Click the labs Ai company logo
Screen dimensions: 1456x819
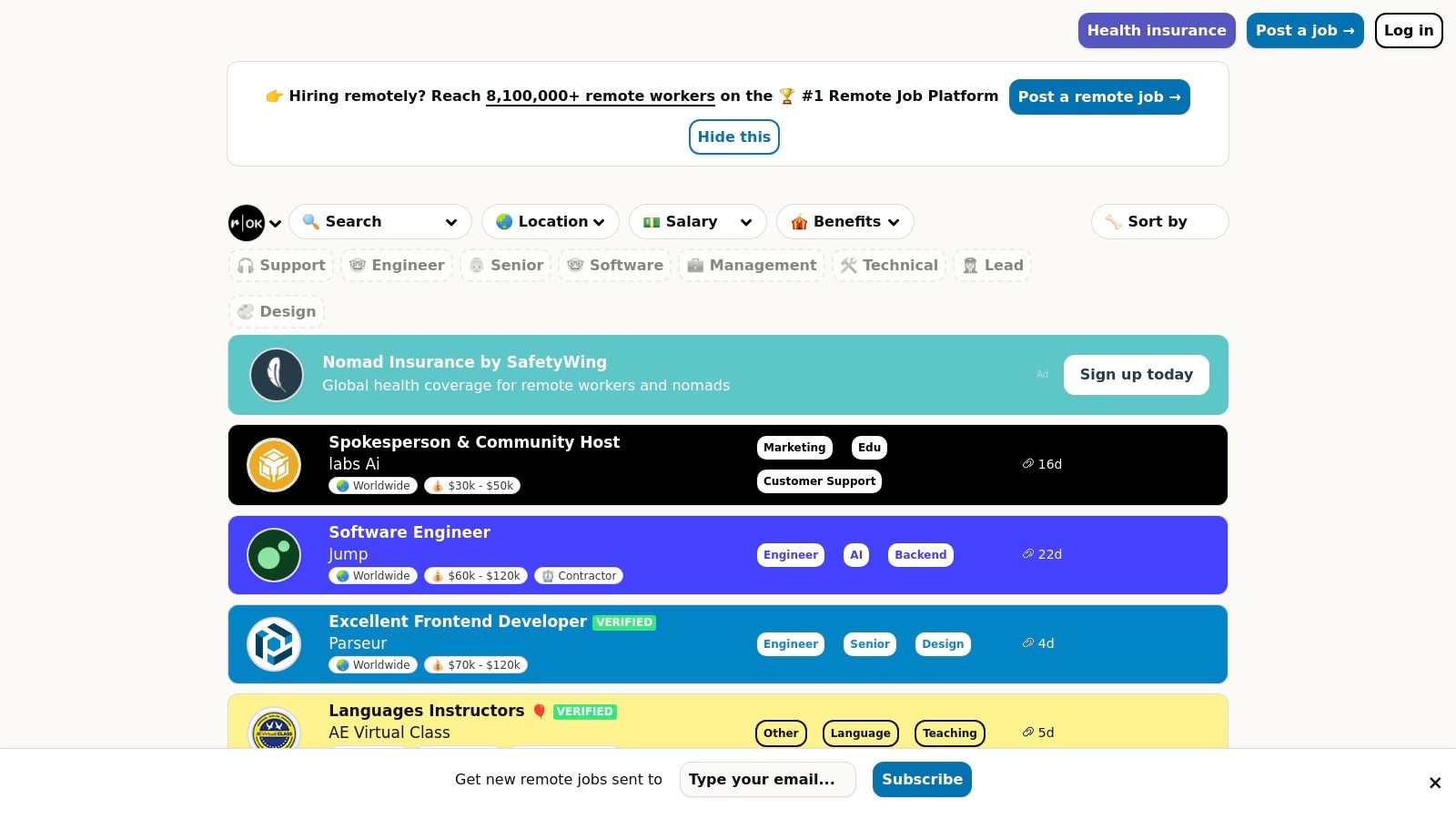[x=274, y=465]
